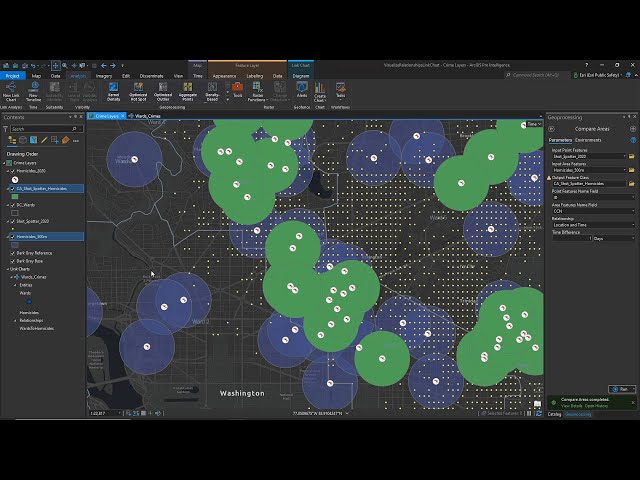This screenshot has height=480, width=640.
Task: Open the Project tab
Action: 13,76
